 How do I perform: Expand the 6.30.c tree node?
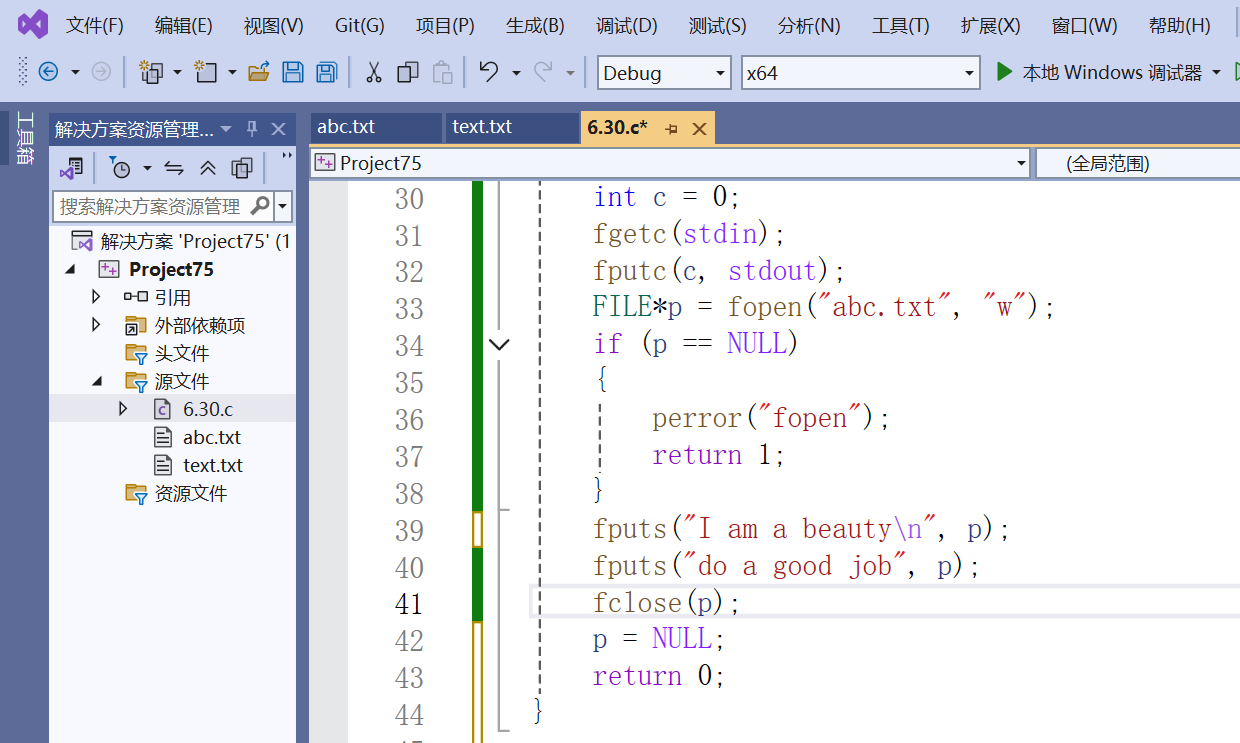[123, 408]
